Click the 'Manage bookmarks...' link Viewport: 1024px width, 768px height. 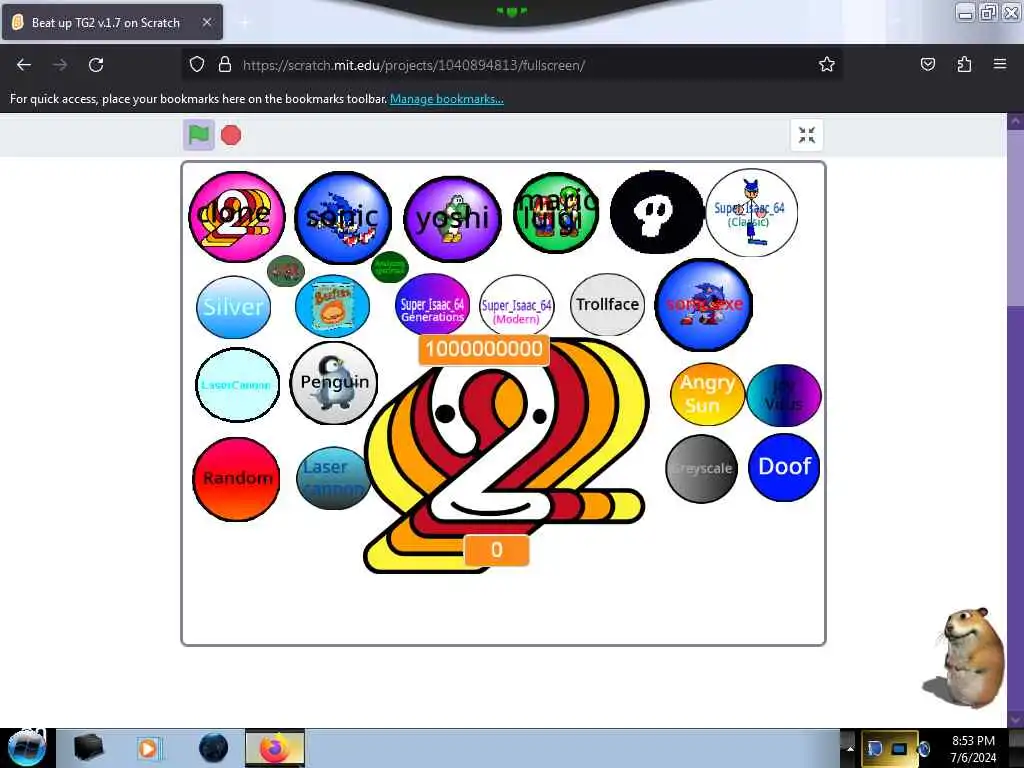pos(447,99)
